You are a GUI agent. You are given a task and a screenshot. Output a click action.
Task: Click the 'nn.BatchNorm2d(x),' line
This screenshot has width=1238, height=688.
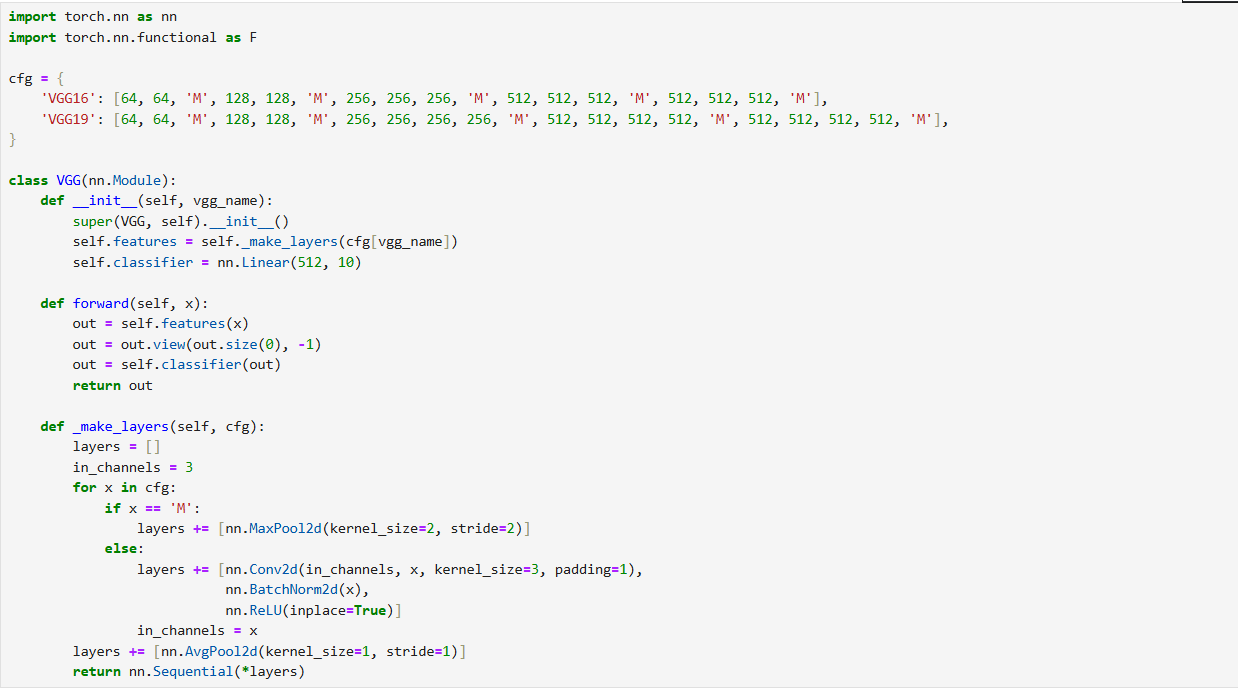pos(298,590)
